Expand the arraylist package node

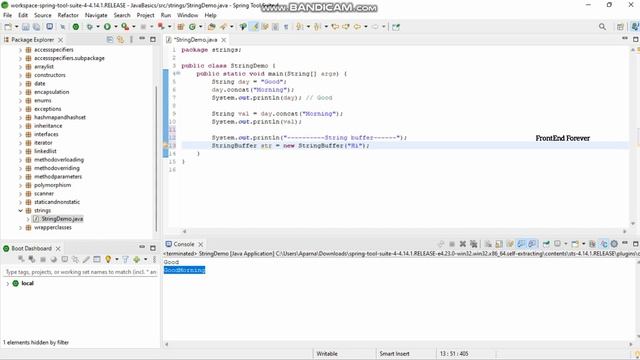pyautogui.click(x=20, y=67)
